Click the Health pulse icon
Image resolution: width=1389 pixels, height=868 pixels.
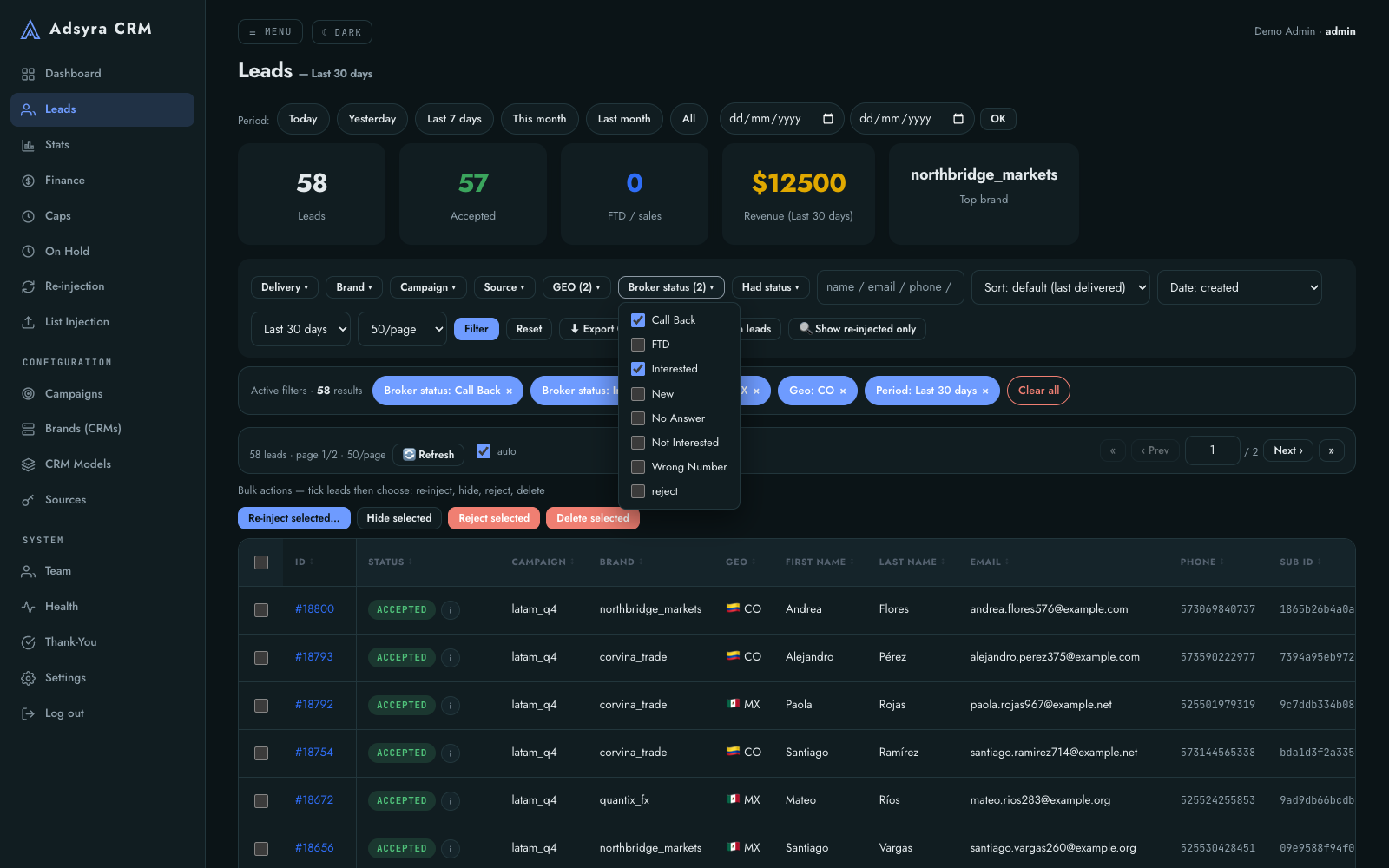tap(28, 607)
